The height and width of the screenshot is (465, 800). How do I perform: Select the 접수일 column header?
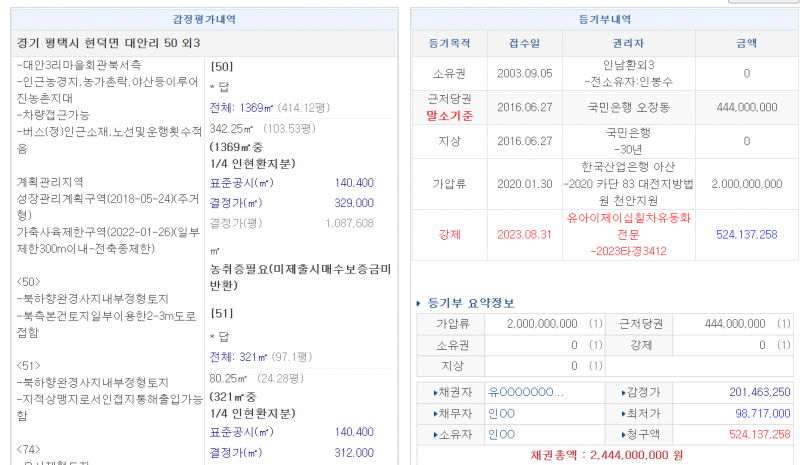(523, 44)
